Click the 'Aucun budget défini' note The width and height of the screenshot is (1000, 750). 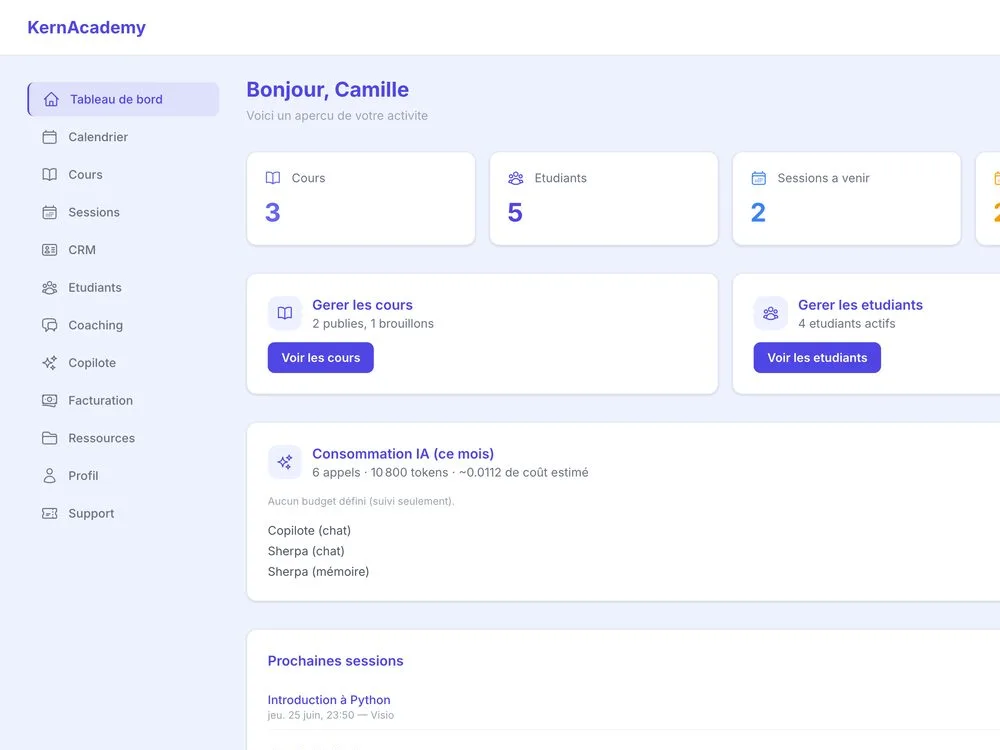[x=361, y=501]
